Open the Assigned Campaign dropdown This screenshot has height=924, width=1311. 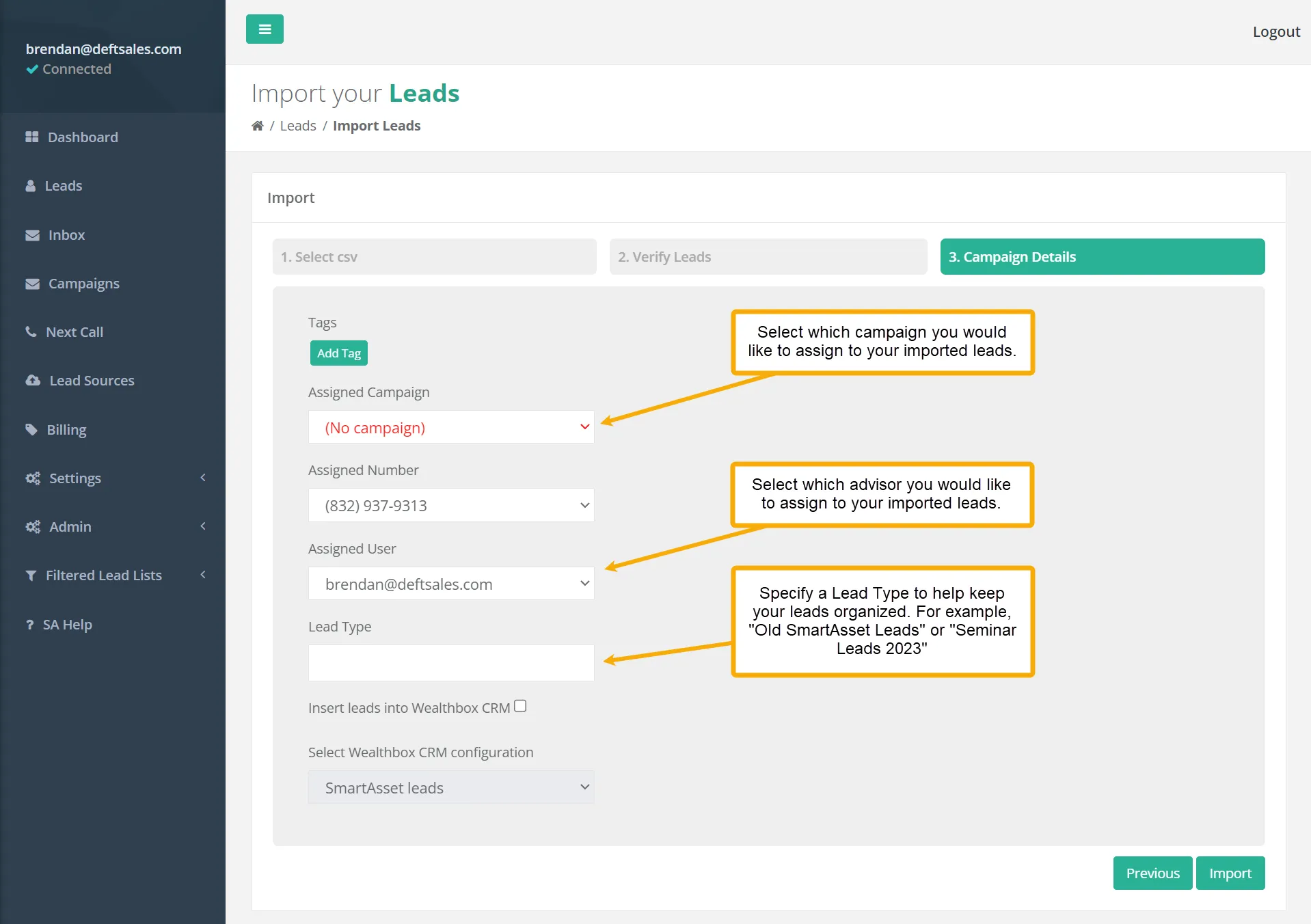coord(451,427)
